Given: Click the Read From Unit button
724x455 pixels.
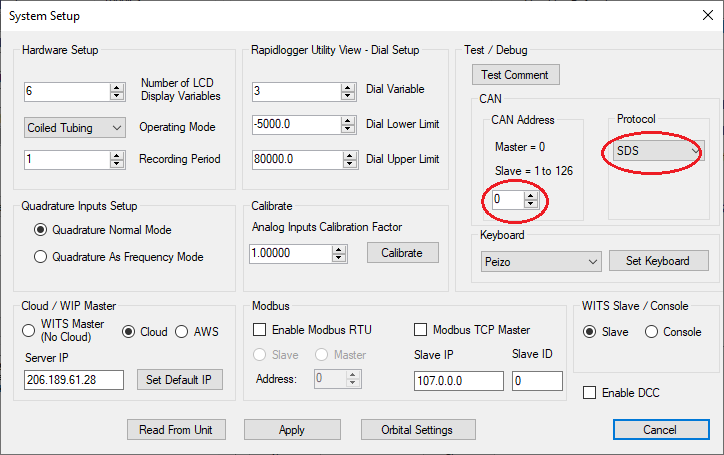Looking at the screenshot, I should coord(176,430).
